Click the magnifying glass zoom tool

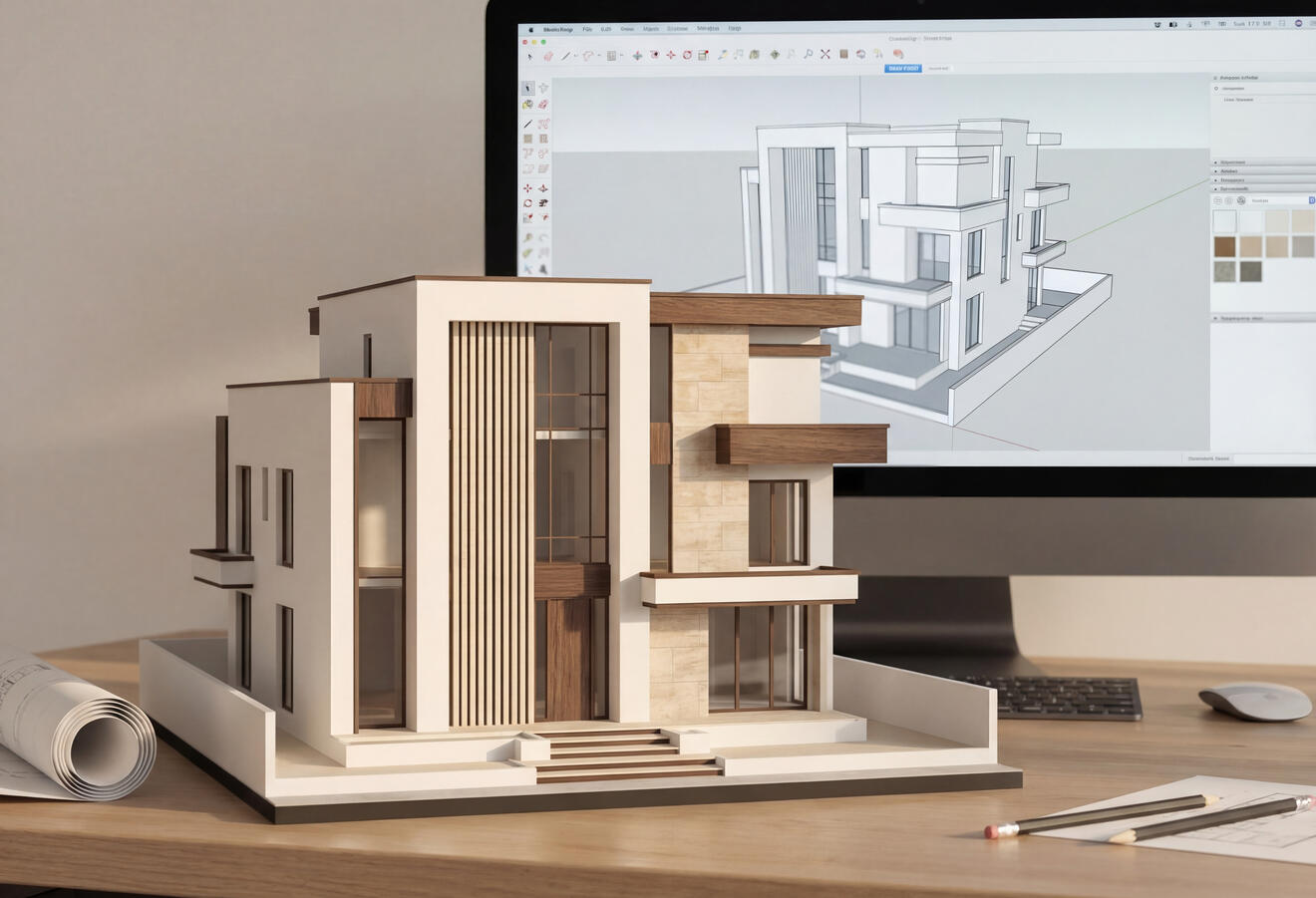click(808, 55)
